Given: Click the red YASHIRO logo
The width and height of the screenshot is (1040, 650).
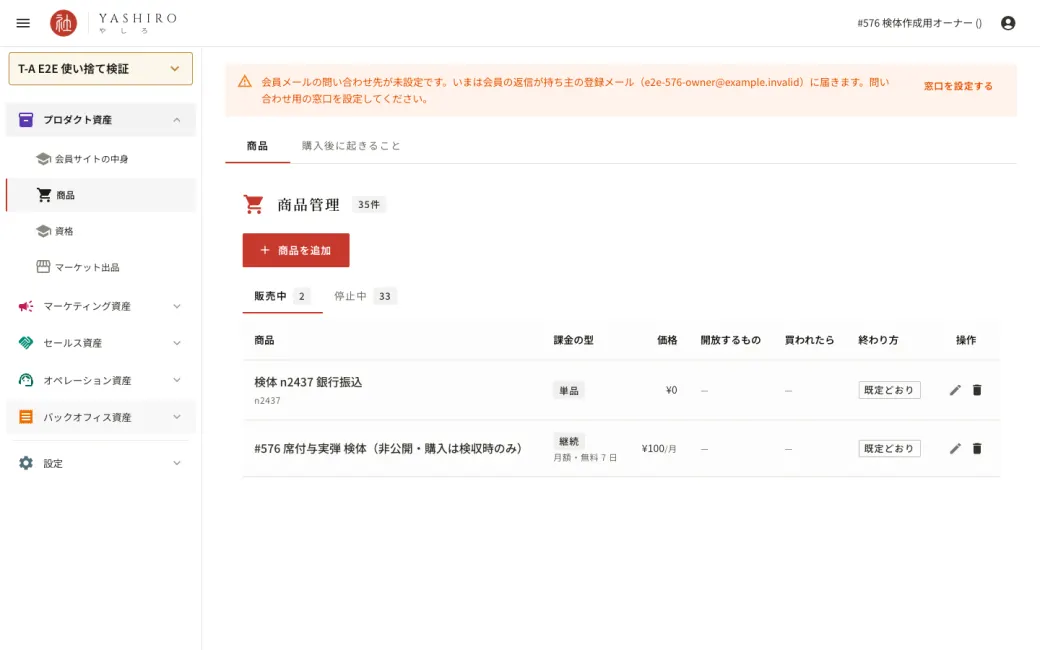Looking at the screenshot, I should pyautogui.click(x=64, y=23).
